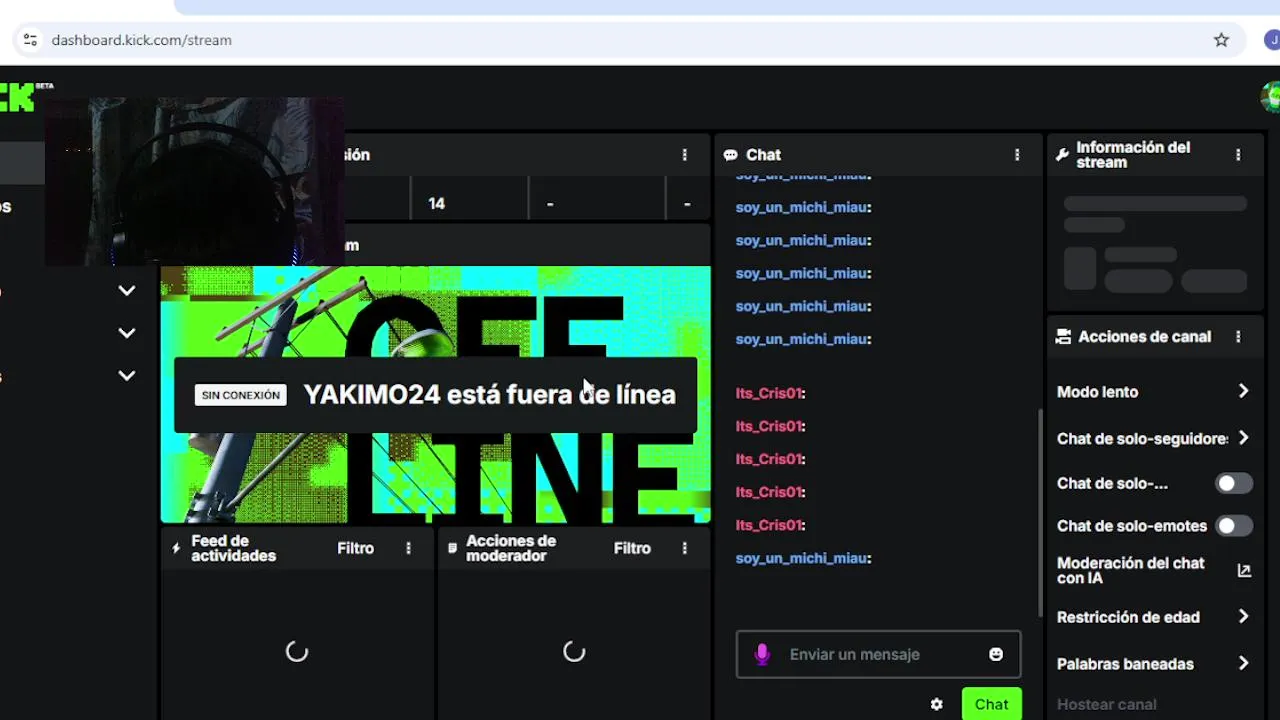Expand Restricción de edad settings
Viewport: 1280px width, 720px height.
[1243, 617]
